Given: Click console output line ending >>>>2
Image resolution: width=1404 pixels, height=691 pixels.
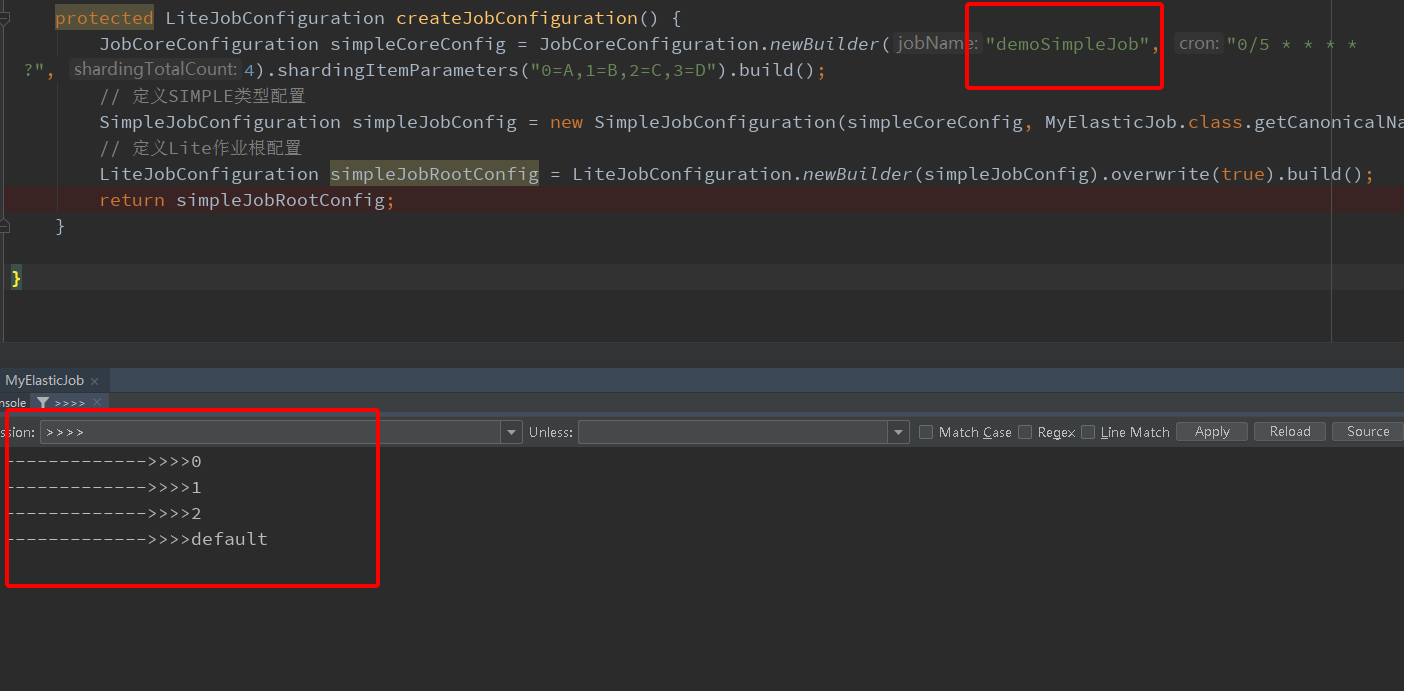Looking at the screenshot, I should pyautogui.click(x=103, y=513).
